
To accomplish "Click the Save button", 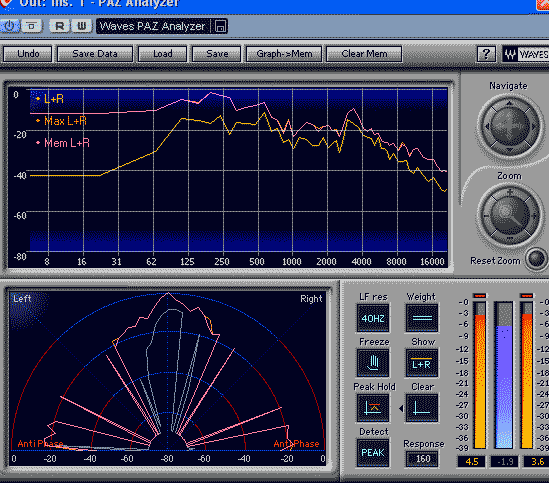I will (x=217, y=54).
